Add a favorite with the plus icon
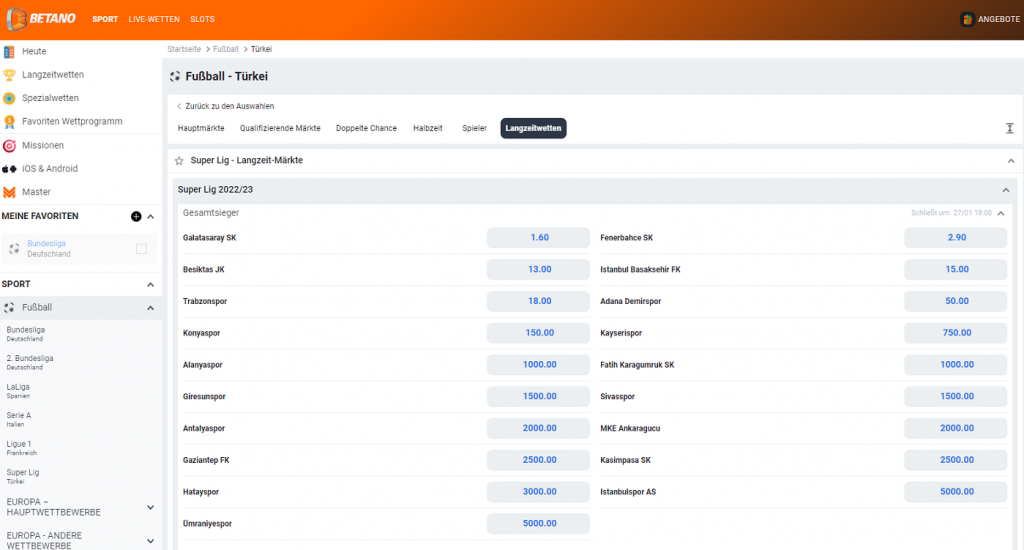The image size is (1024, 550). click(x=136, y=216)
